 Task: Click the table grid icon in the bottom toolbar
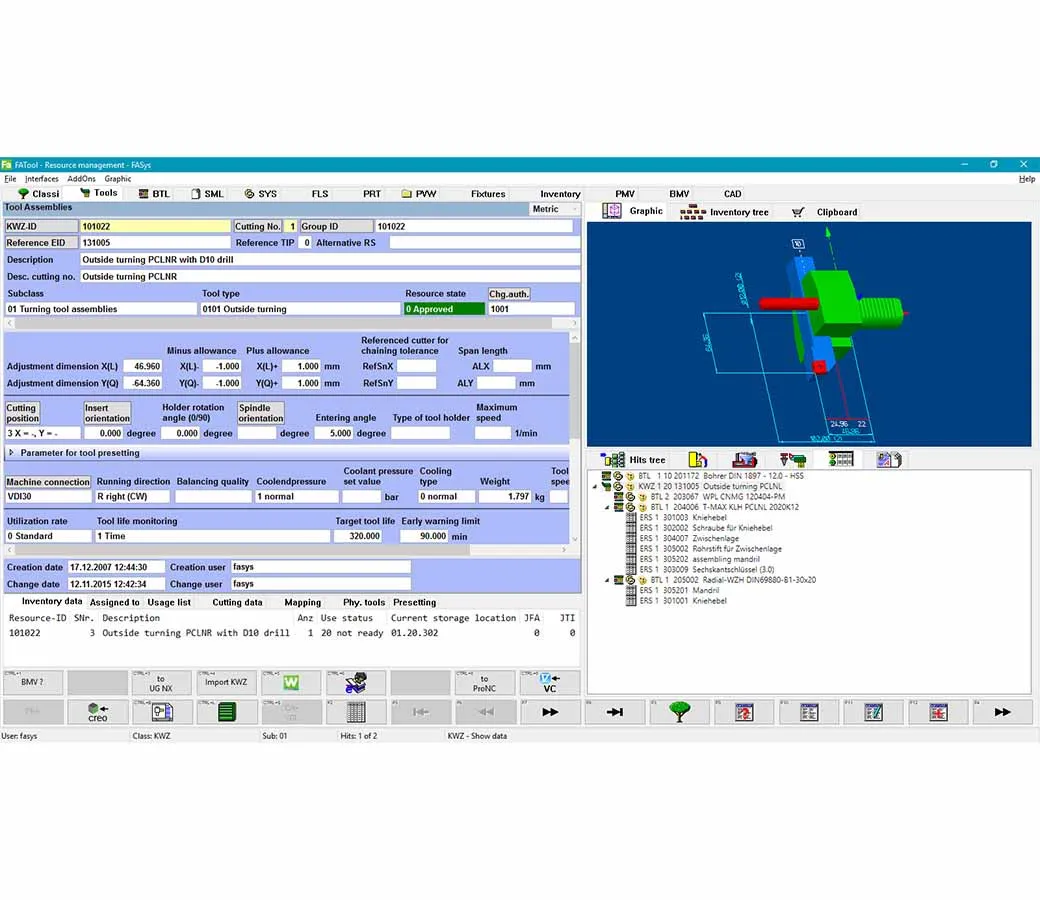[355, 712]
